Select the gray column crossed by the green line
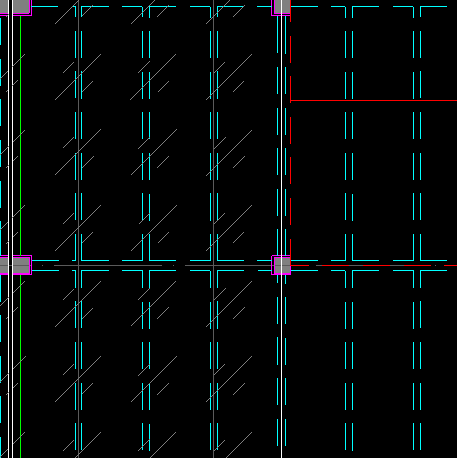Viewport: 457px width, 458px height. pos(15,265)
